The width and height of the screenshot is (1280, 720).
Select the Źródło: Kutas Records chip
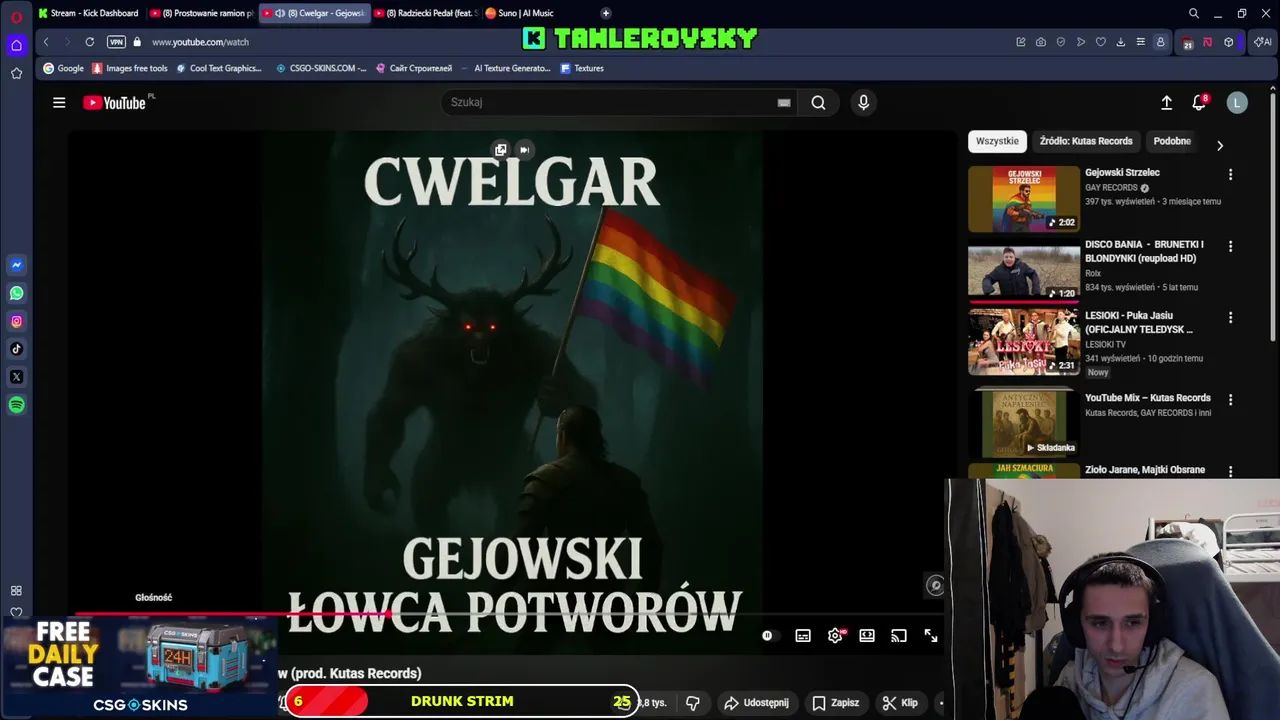point(1086,141)
